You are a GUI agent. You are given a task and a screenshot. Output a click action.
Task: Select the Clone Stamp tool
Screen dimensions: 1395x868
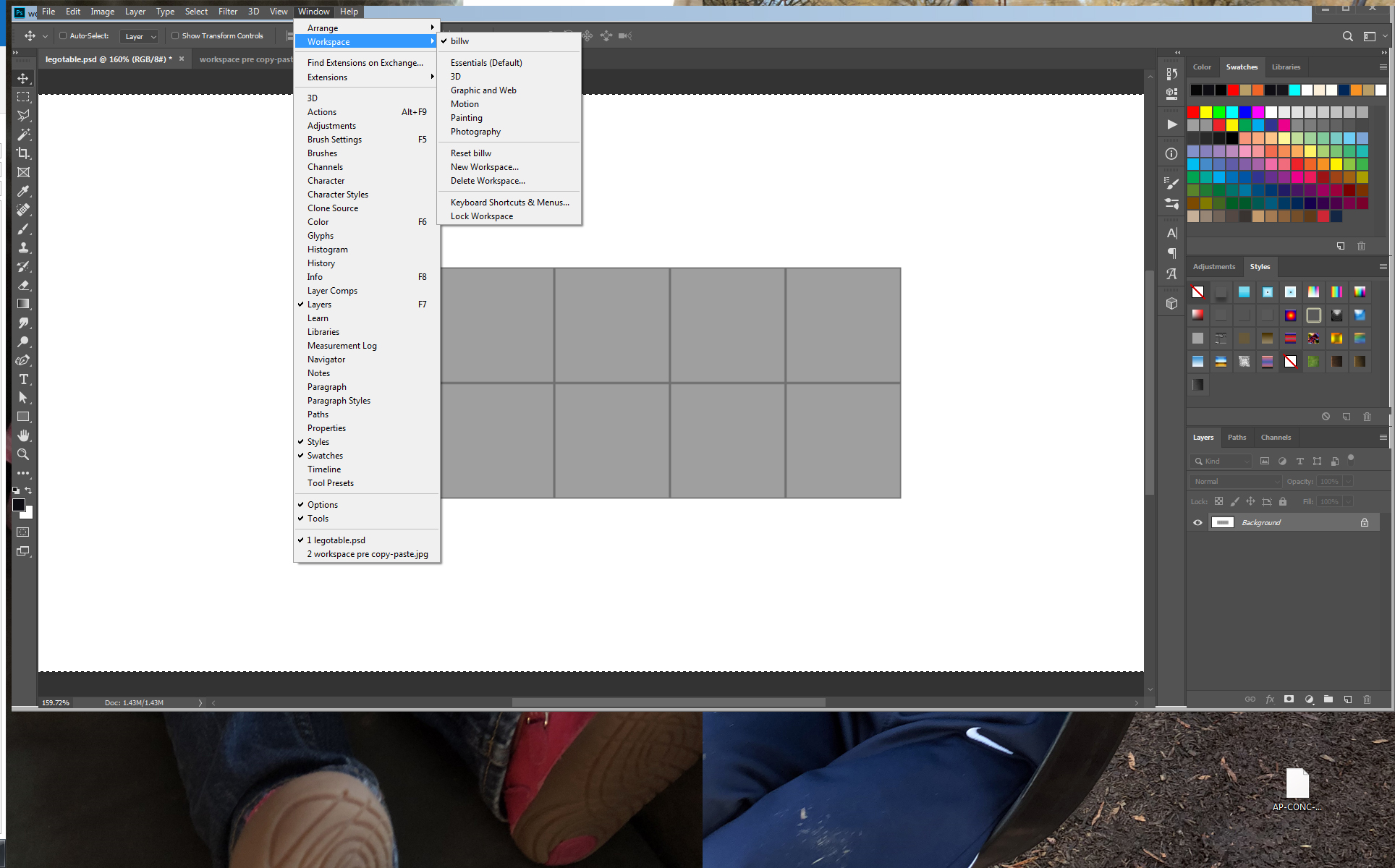[24, 247]
